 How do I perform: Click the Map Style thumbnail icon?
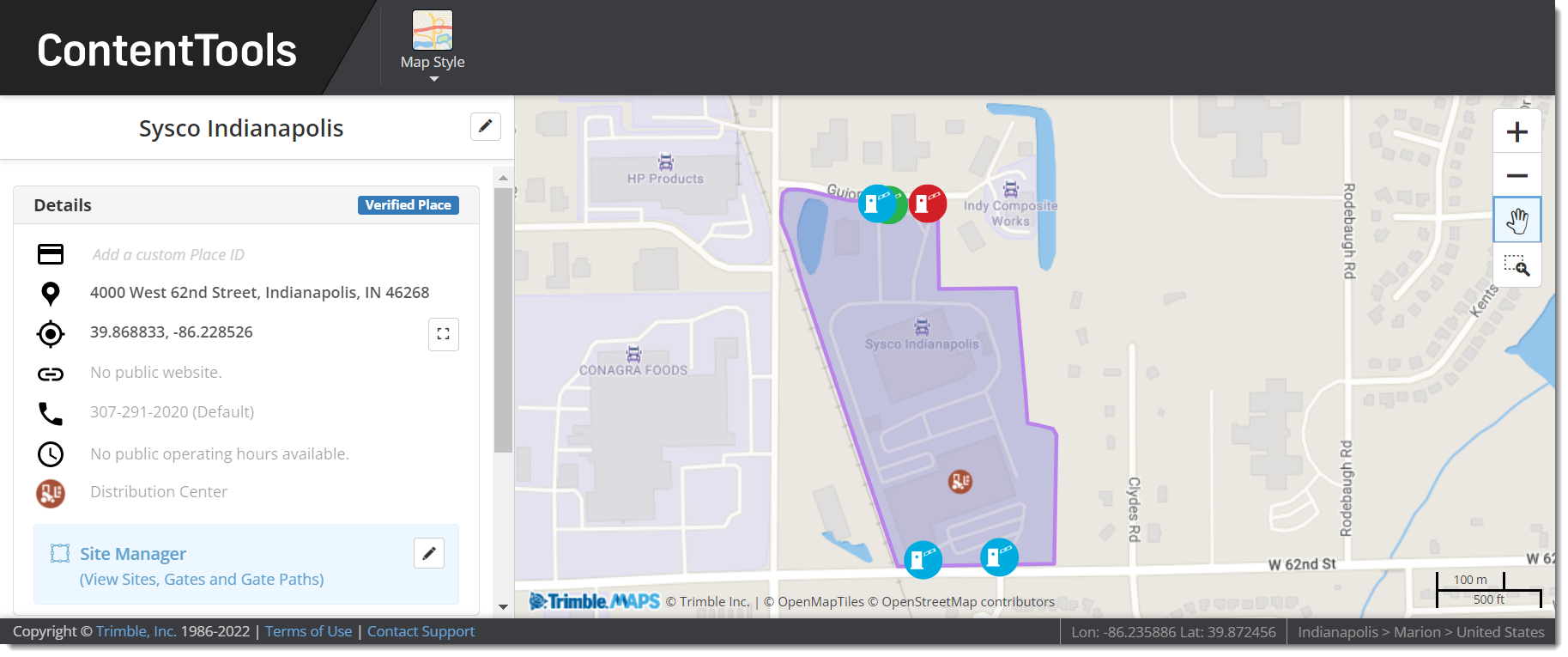[x=433, y=30]
